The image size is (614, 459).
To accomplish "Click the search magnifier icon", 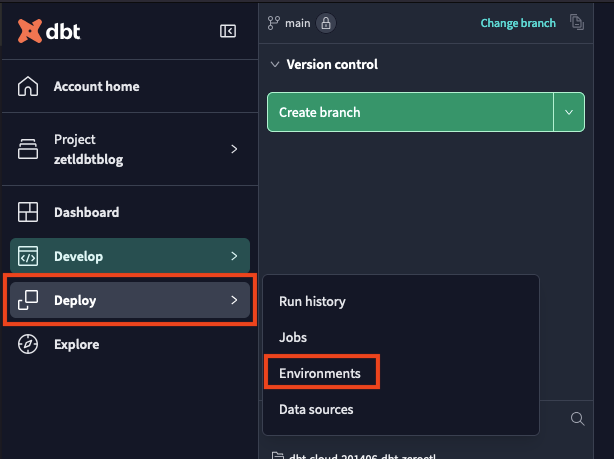I will (x=577, y=419).
